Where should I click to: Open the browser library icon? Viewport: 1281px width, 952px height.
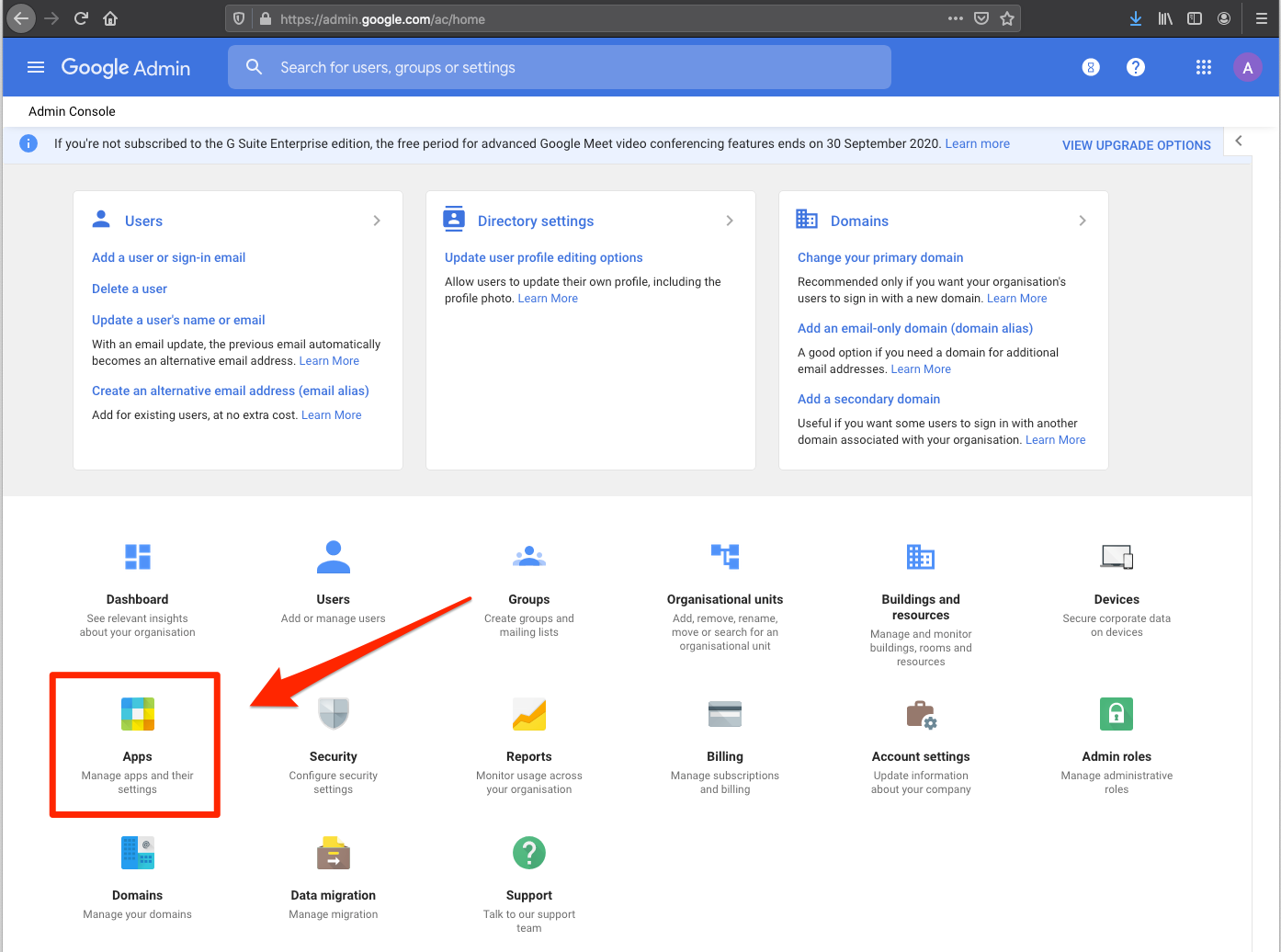(1165, 18)
